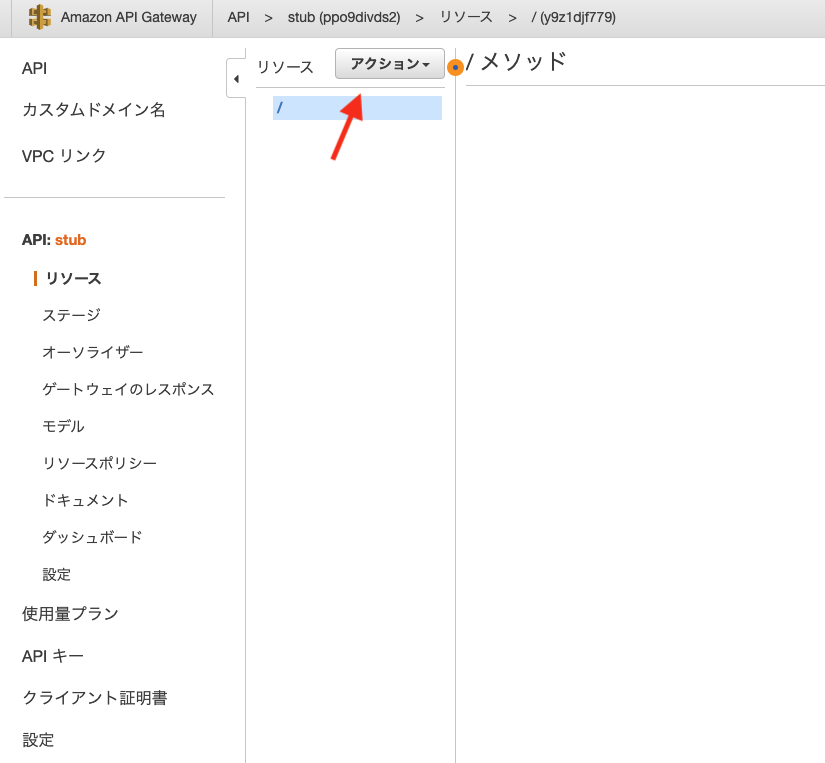Open 使用量プラン in left navigation
The image size is (825, 763).
[x=70, y=614]
